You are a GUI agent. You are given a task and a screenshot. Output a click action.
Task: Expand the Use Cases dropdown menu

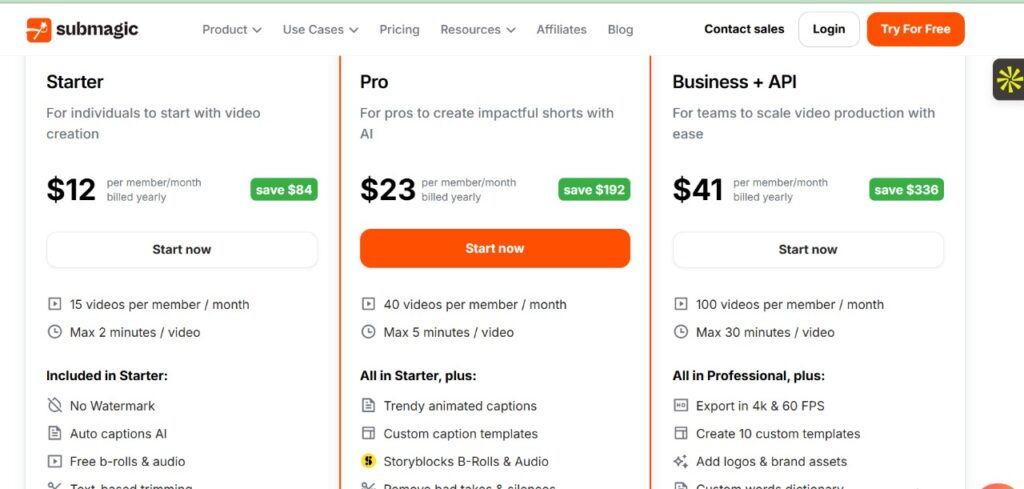pyautogui.click(x=320, y=30)
